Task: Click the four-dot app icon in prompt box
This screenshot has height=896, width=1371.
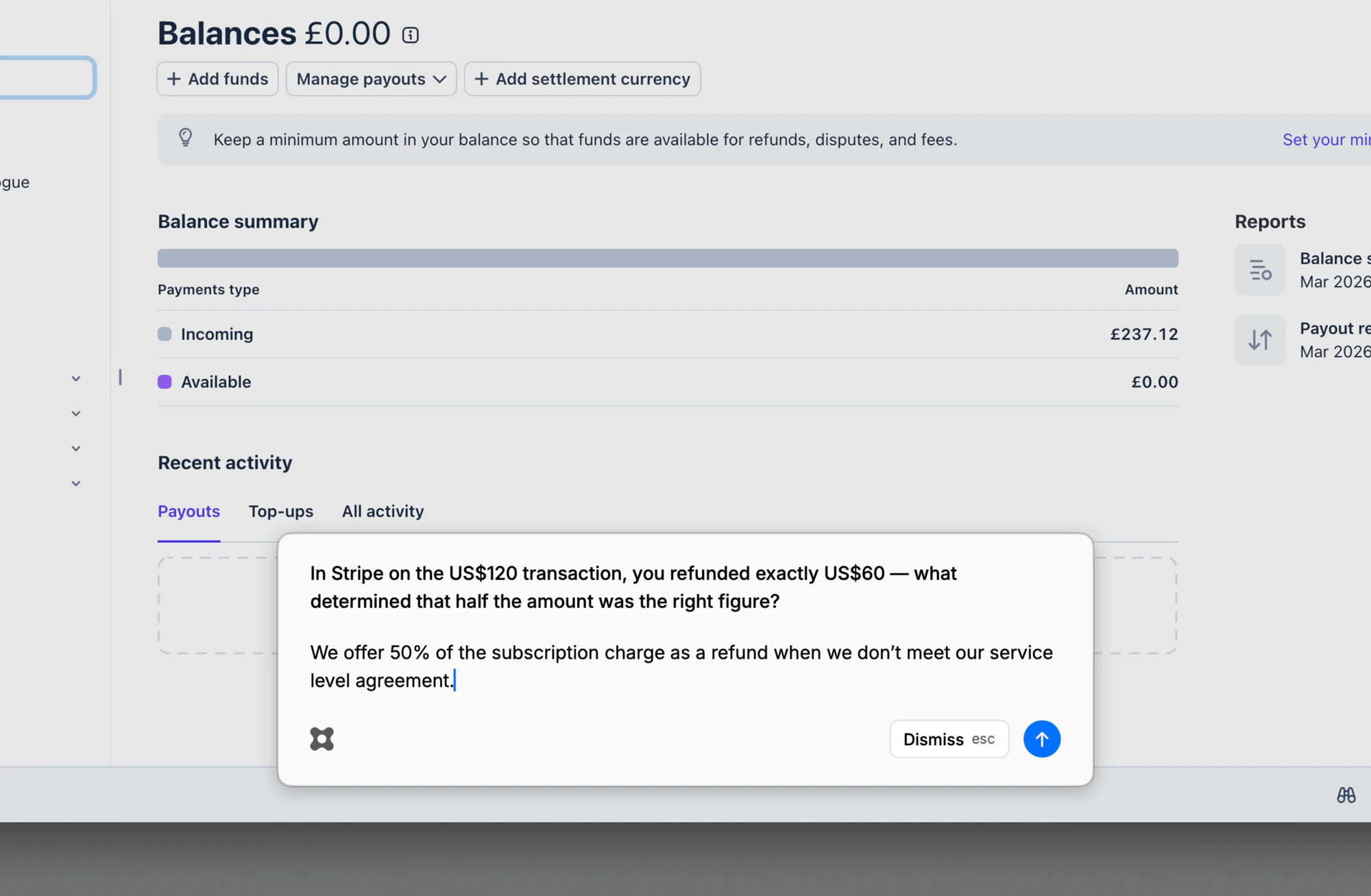Action: [x=321, y=739]
